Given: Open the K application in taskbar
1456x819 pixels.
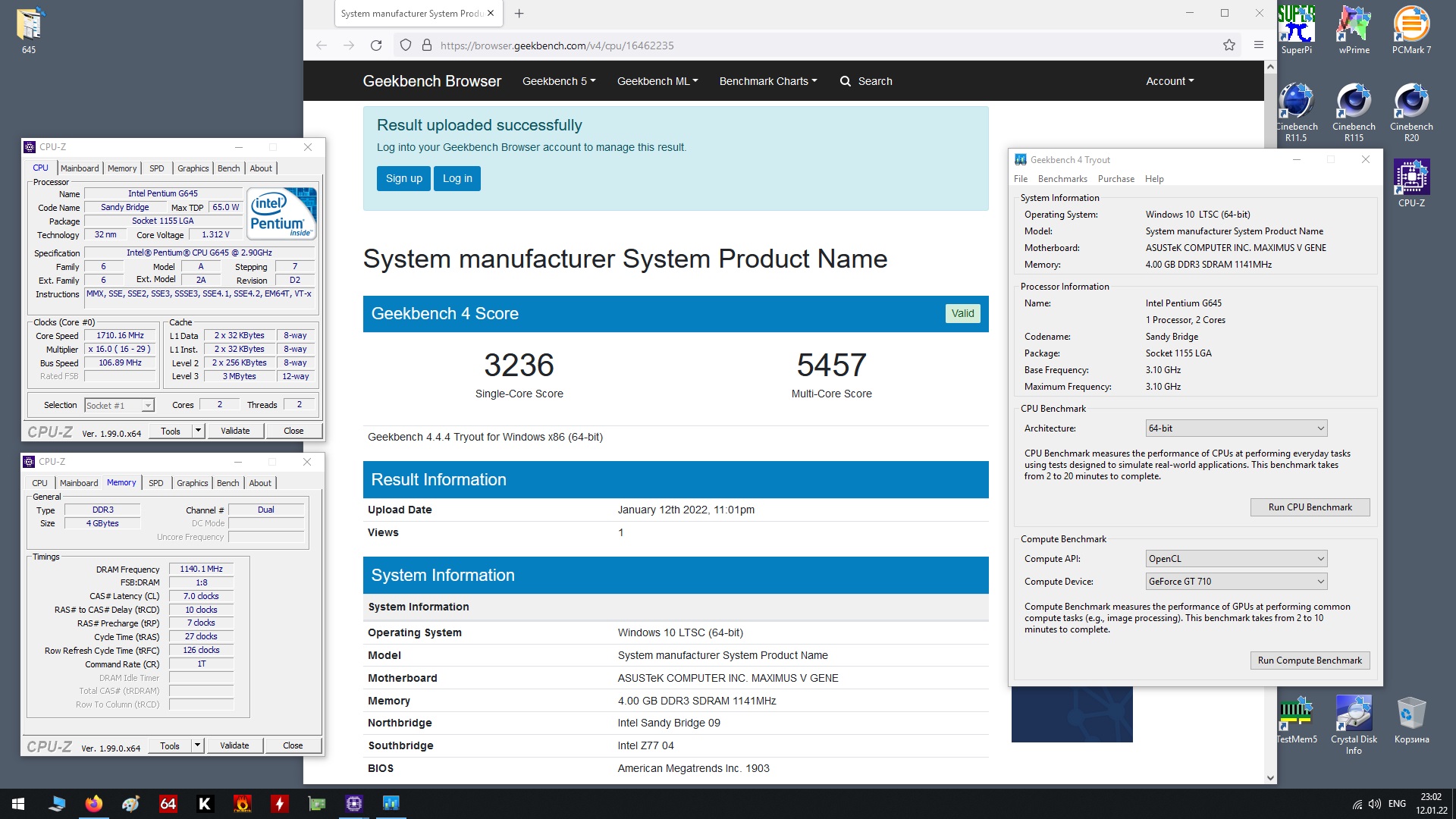Looking at the screenshot, I should pos(205,804).
